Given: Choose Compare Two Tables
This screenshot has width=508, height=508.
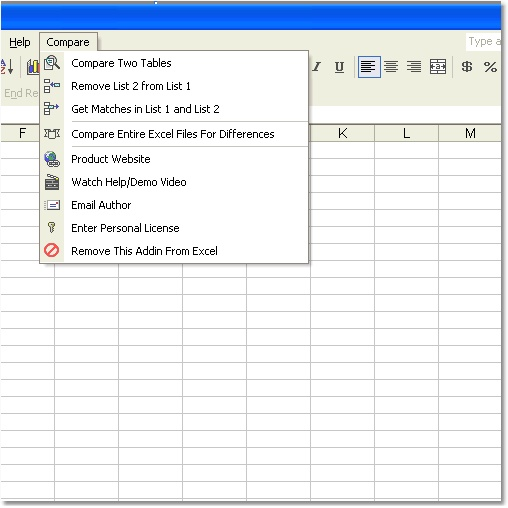Looking at the screenshot, I should pos(174,63).
